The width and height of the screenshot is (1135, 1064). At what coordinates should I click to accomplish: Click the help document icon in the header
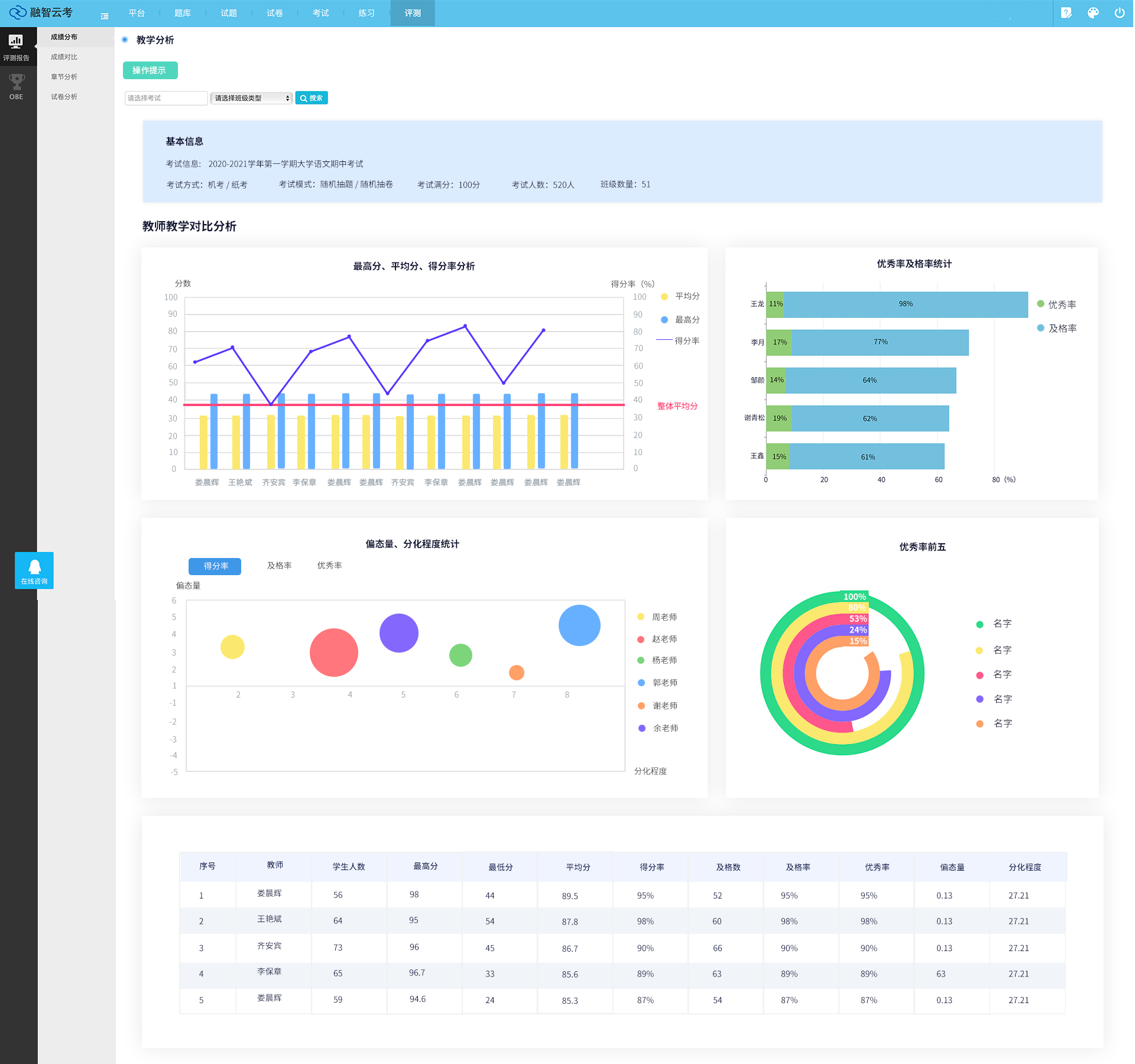1066,13
